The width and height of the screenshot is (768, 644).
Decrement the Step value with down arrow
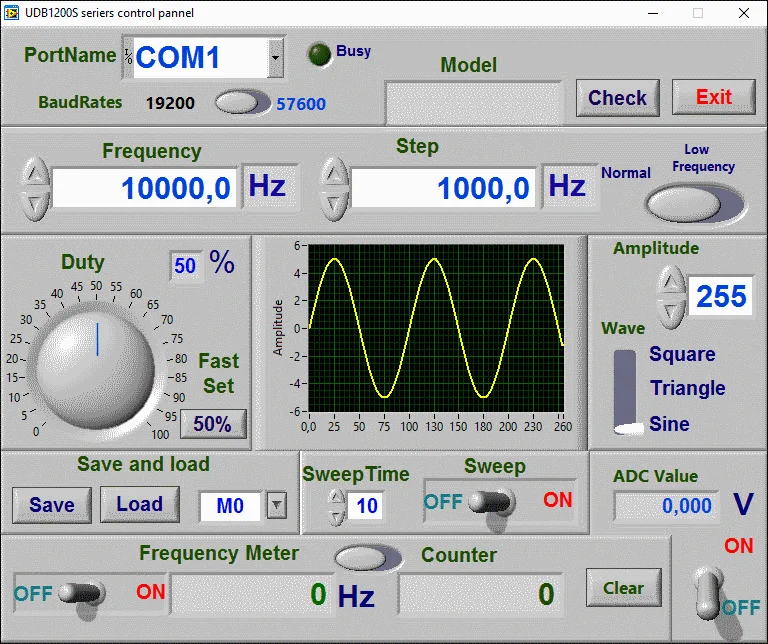(333, 202)
